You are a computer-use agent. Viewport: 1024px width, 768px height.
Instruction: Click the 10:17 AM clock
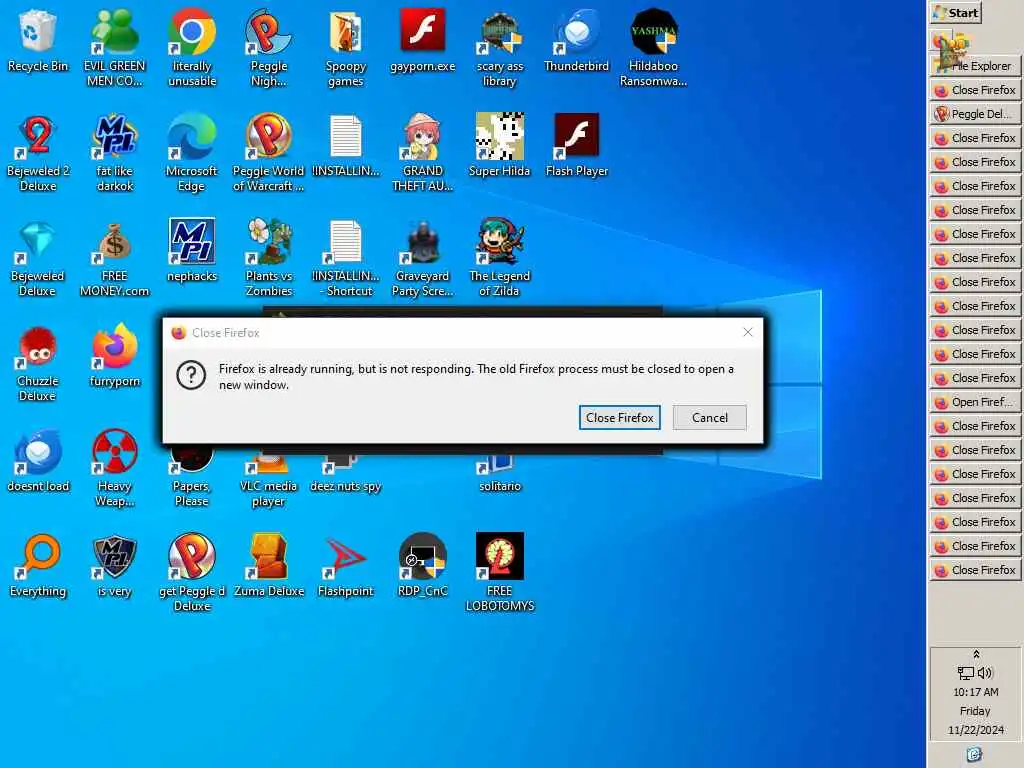[x=975, y=692]
